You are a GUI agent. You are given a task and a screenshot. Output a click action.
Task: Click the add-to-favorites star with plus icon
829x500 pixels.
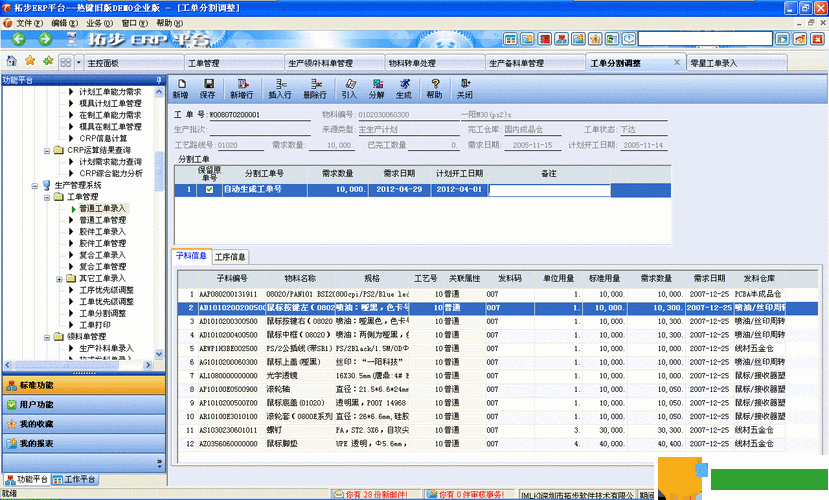pyautogui.click(x=48, y=61)
